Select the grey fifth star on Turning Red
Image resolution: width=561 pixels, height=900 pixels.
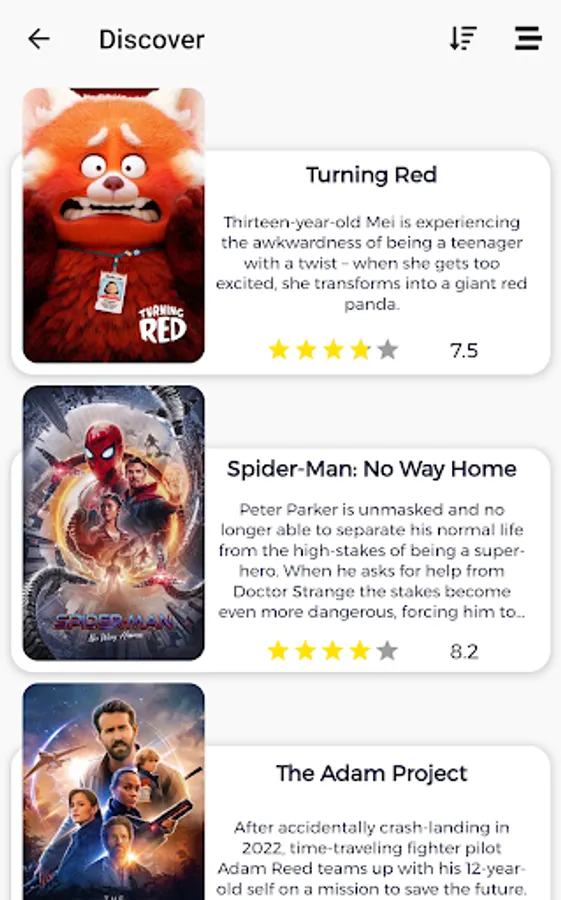point(388,349)
